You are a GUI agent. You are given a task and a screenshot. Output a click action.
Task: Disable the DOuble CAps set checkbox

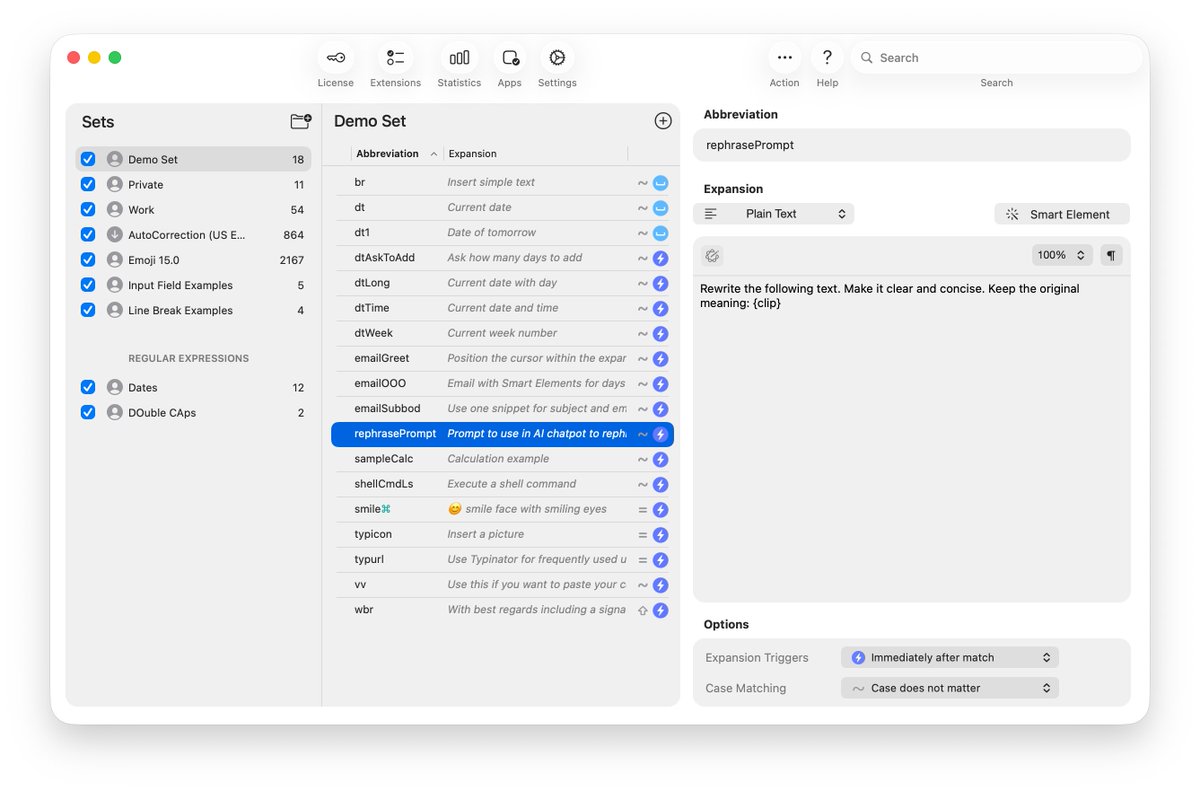click(88, 412)
